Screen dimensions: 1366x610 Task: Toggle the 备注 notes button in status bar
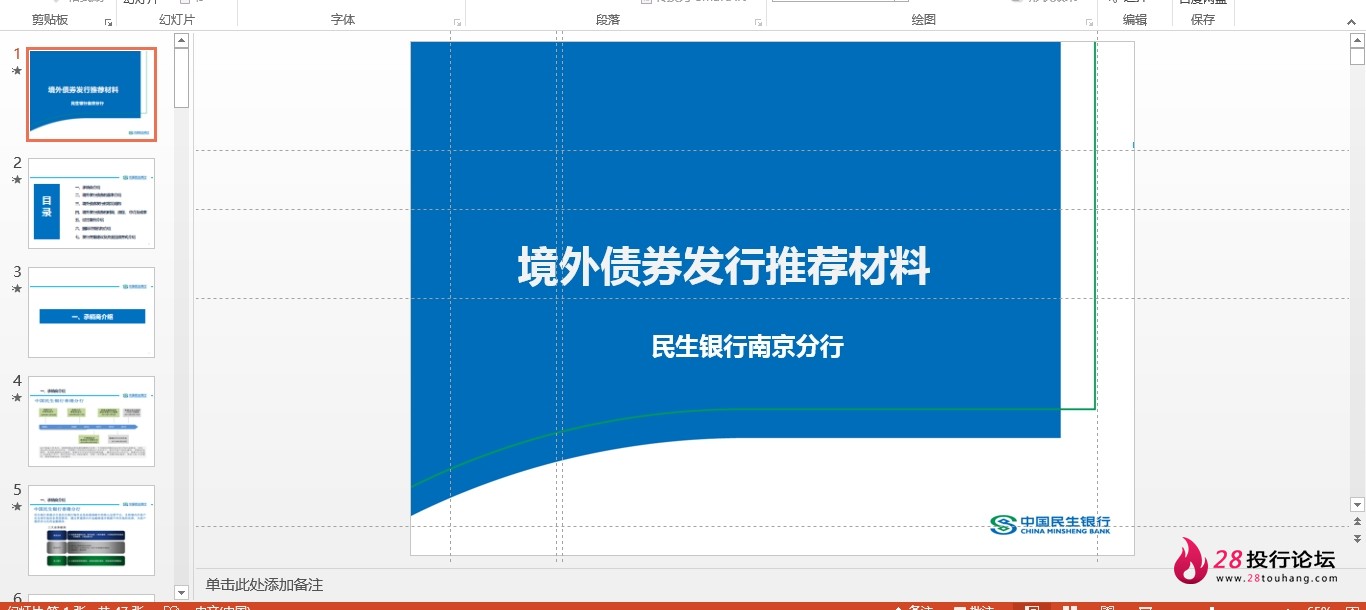912,606
